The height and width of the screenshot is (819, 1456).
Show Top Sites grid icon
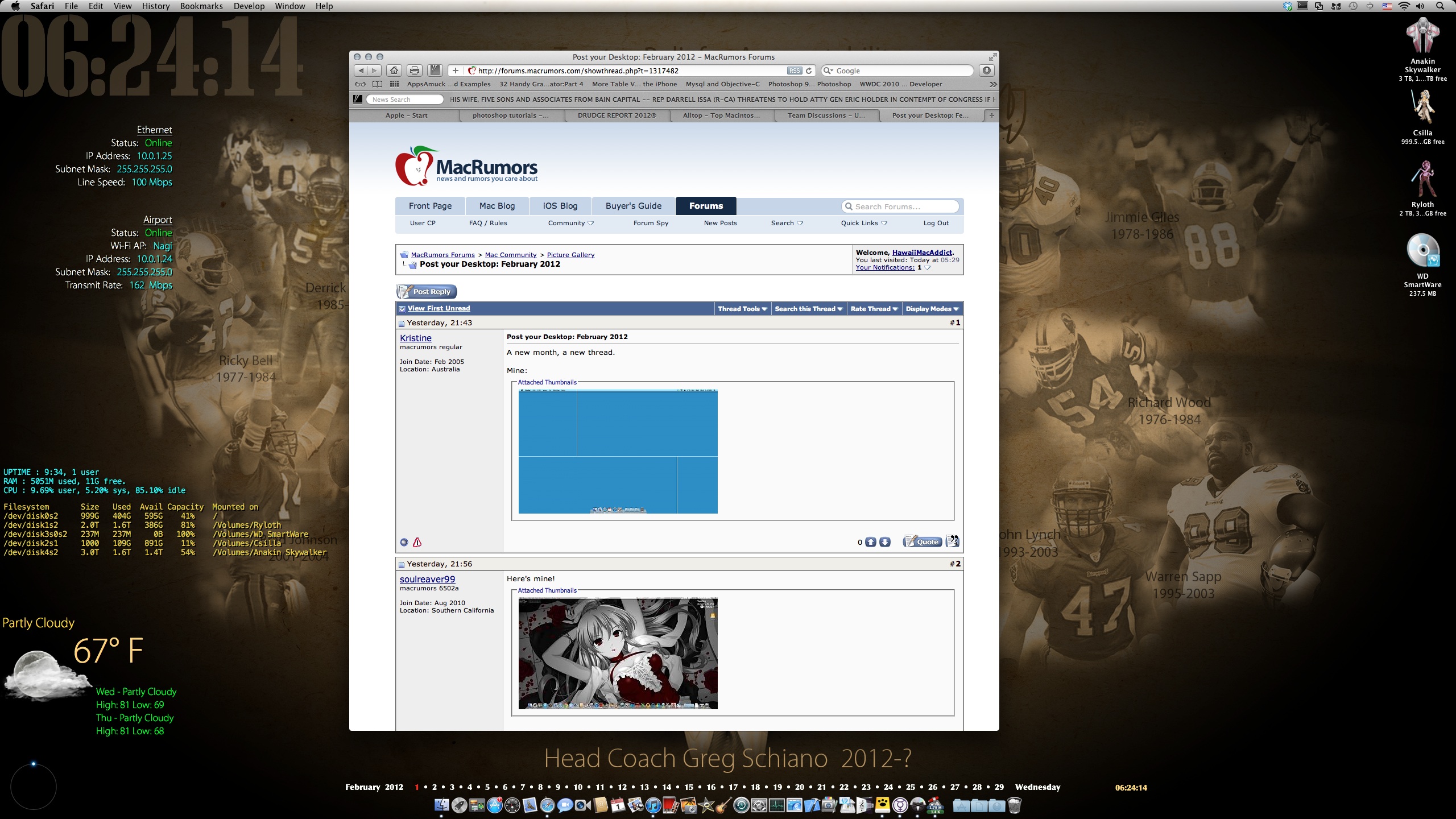[394, 84]
